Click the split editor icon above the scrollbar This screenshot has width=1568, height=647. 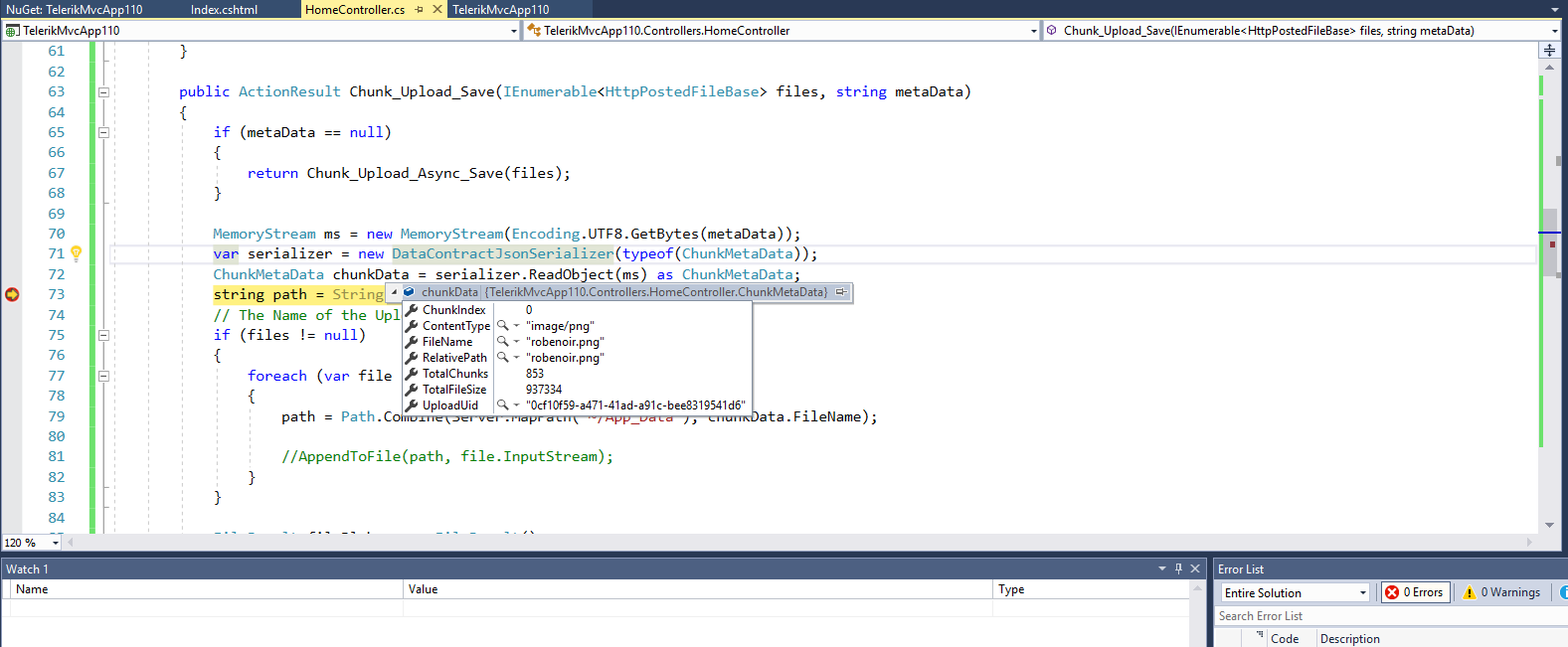[x=1549, y=51]
